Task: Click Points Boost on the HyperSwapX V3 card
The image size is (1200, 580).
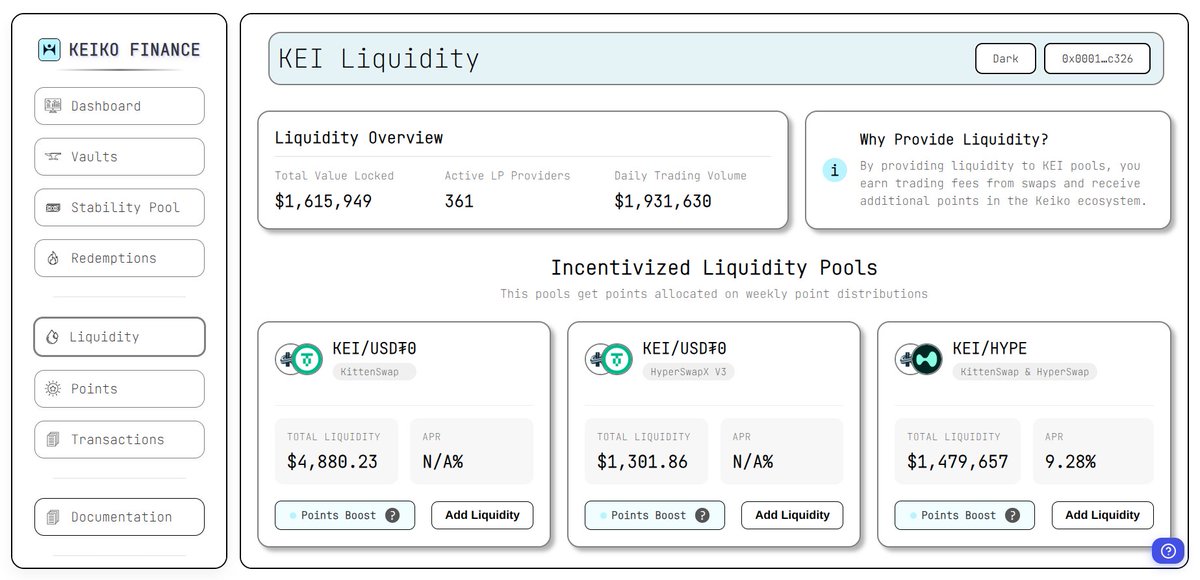Action: point(655,515)
